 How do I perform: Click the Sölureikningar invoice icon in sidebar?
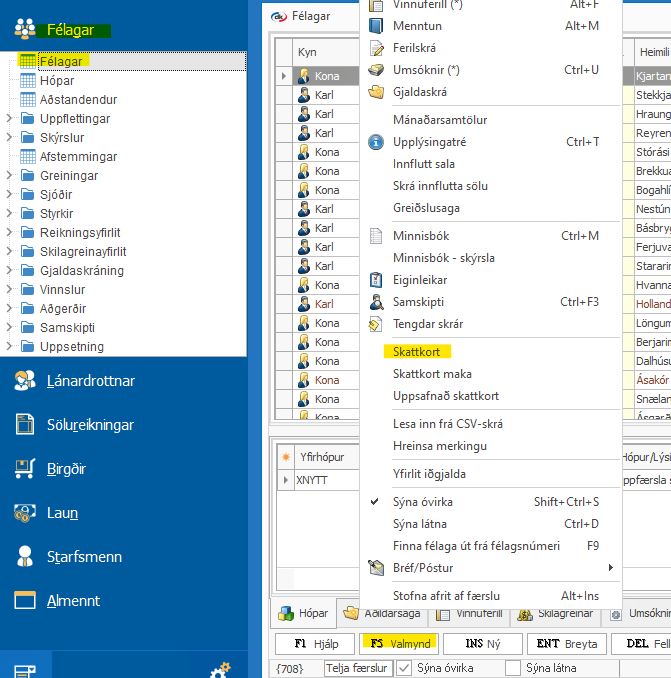coord(26,425)
